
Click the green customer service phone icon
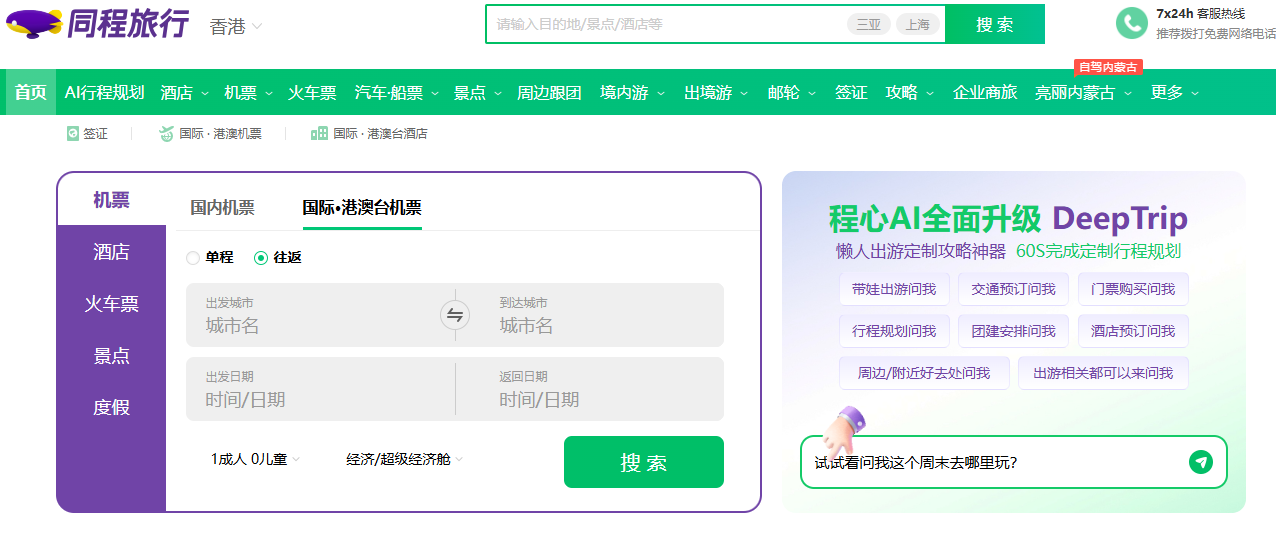pos(1131,23)
